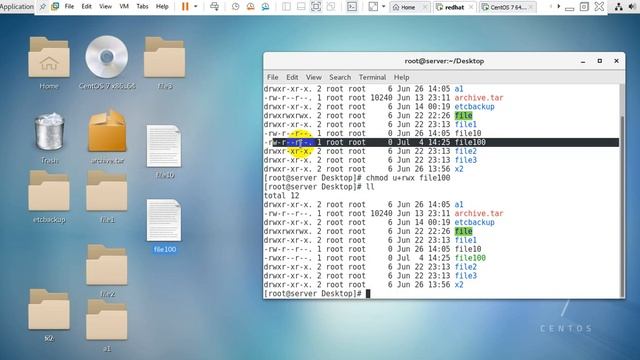Click the green file100 name in lower listing

coord(470,258)
